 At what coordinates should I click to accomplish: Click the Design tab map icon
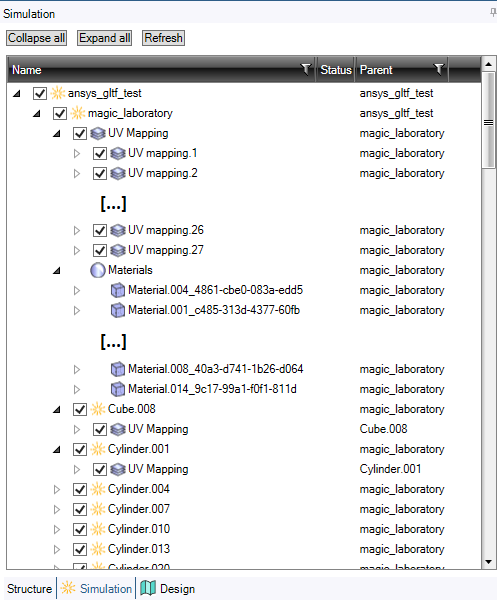(x=148, y=588)
